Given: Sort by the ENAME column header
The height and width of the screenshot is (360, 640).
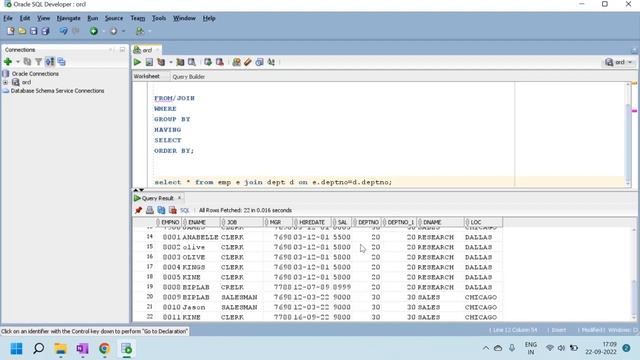Looking at the screenshot, I should coord(201,222).
